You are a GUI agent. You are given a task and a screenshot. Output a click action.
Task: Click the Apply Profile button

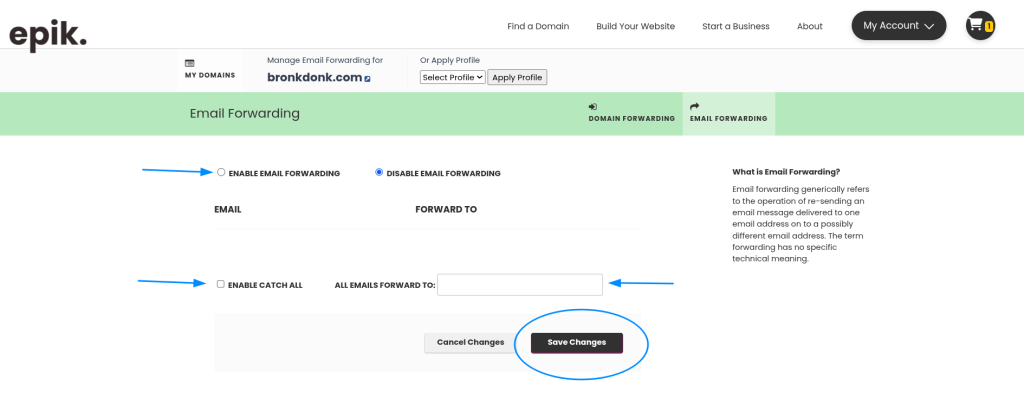[x=517, y=77]
